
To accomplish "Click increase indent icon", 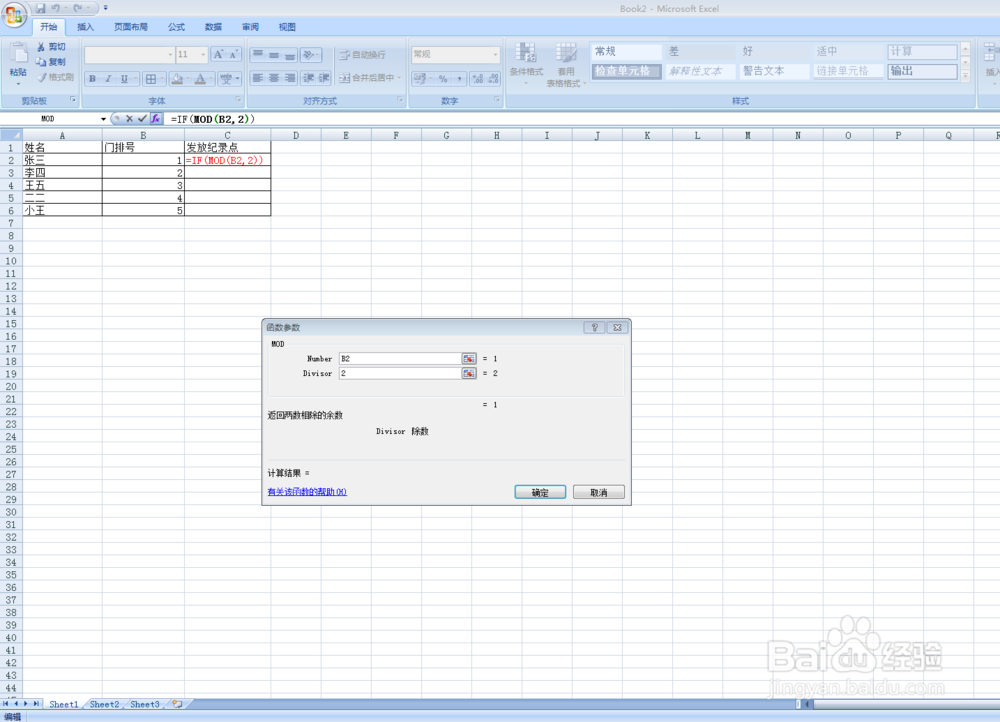I will 324,78.
